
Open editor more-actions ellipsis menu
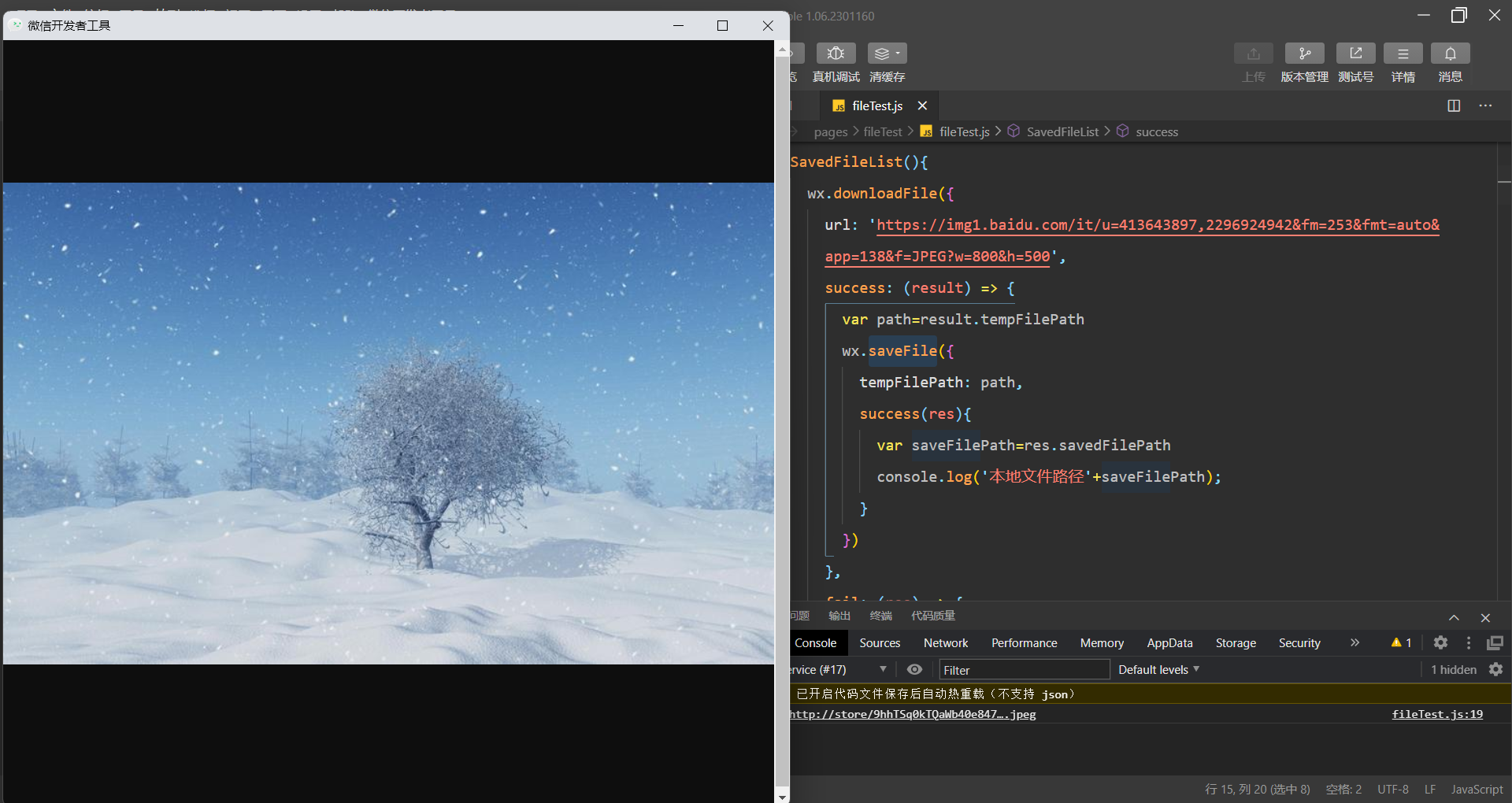pyautogui.click(x=1485, y=105)
